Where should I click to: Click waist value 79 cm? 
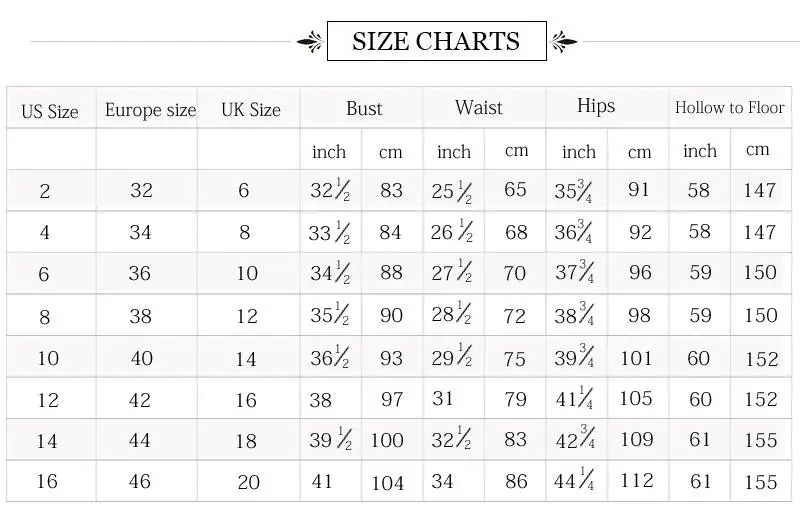point(515,399)
